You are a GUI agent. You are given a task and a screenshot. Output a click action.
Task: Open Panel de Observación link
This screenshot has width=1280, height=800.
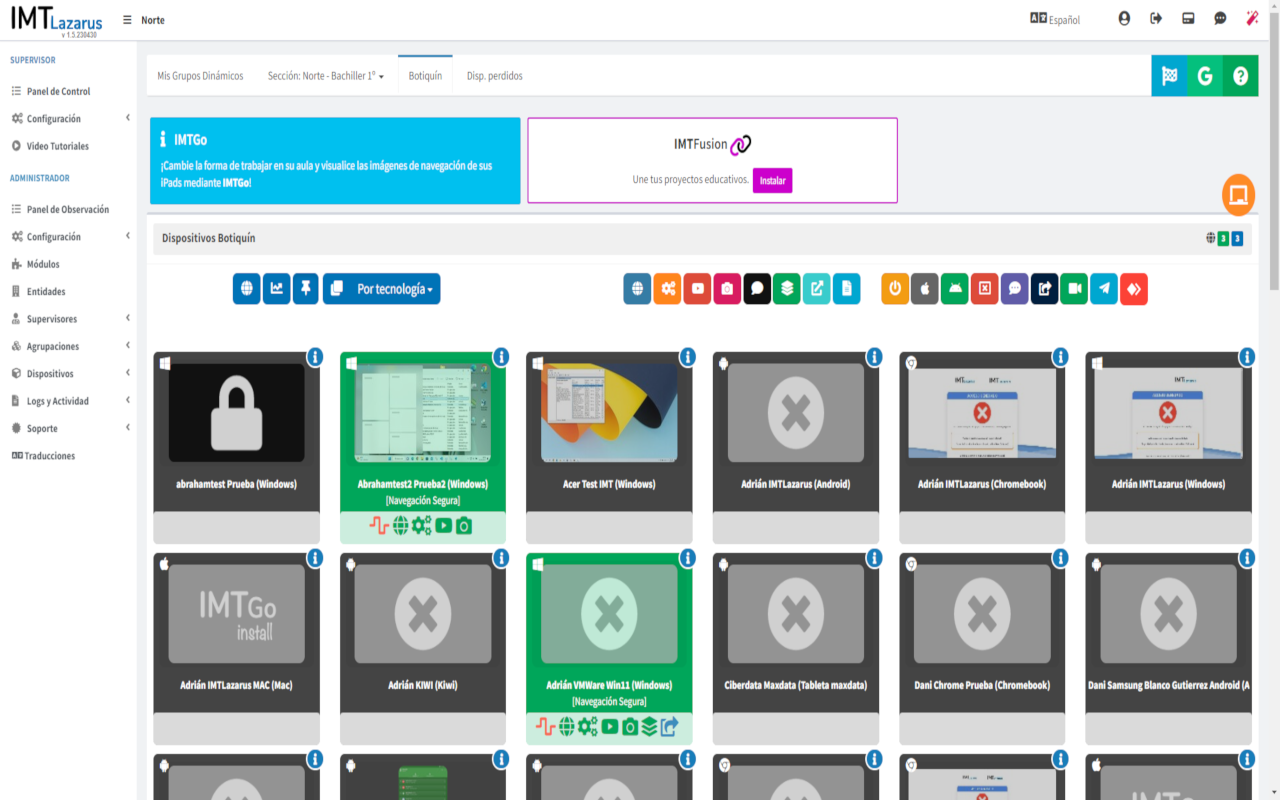[x=67, y=210]
